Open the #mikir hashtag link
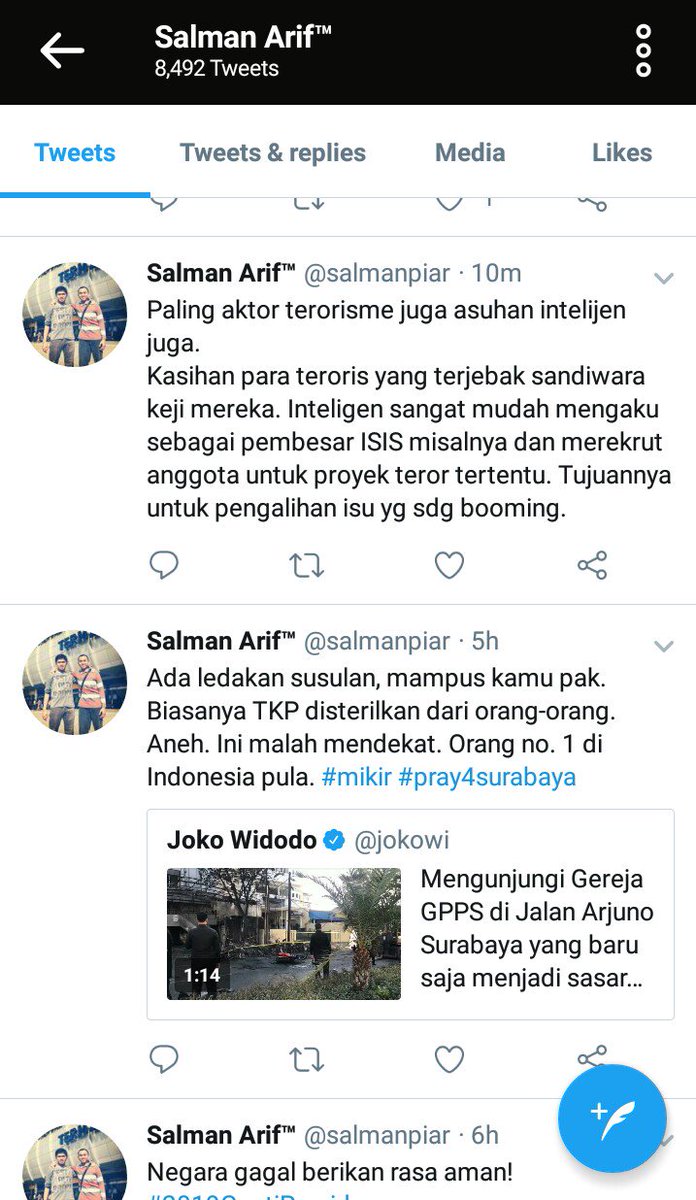Screen dimensions: 696x1200 pyautogui.click(x=356, y=777)
